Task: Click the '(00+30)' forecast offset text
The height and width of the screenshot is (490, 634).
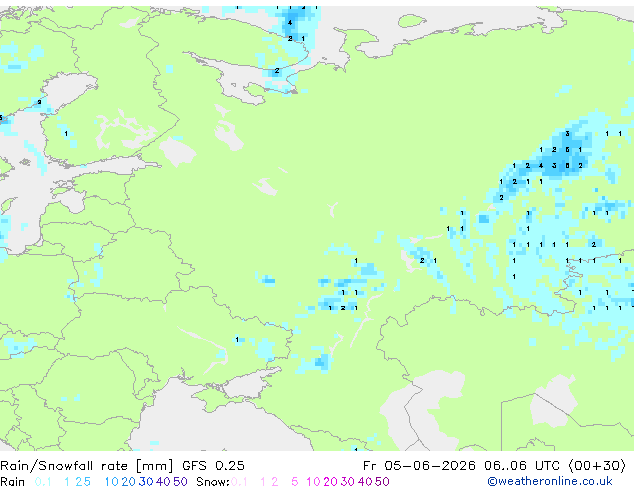Action: (x=597, y=466)
